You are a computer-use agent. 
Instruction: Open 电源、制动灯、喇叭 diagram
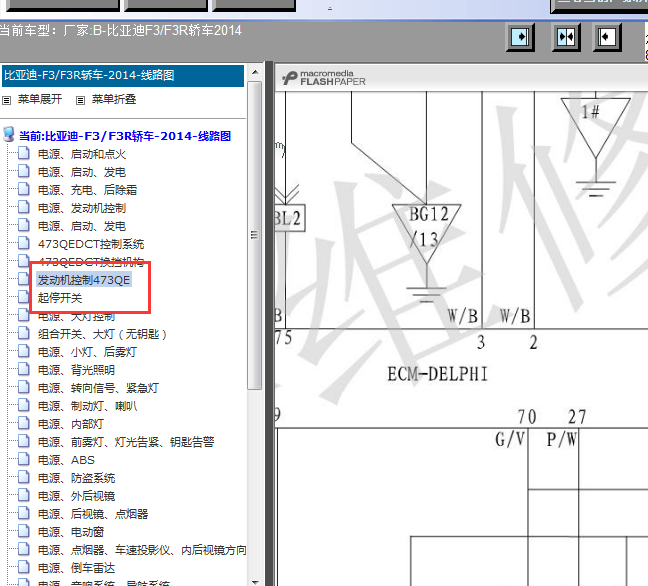pyautogui.click(x=87, y=406)
